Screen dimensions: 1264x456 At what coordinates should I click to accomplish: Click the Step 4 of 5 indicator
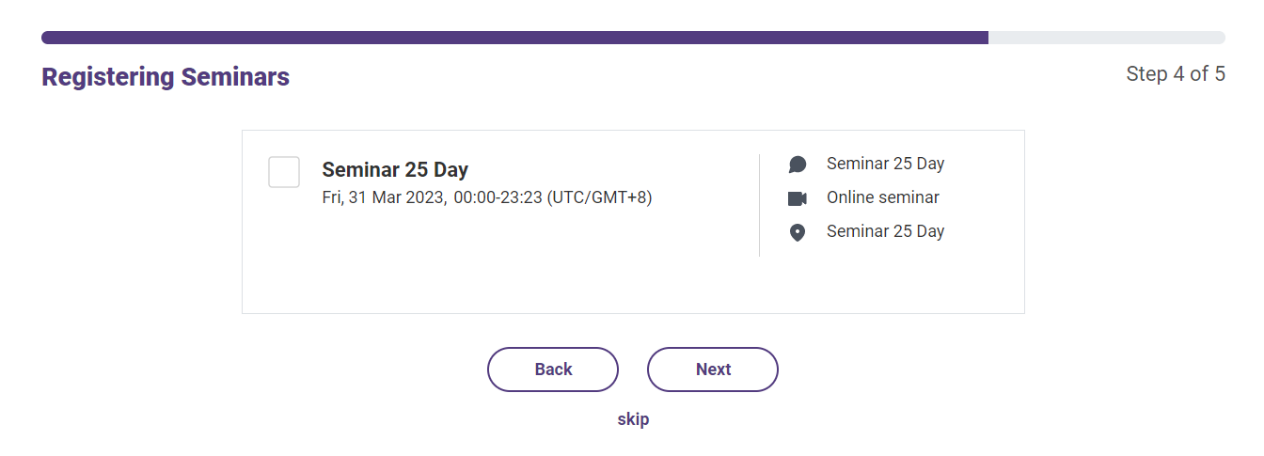pyautogui.click(x=1176, y=74)
